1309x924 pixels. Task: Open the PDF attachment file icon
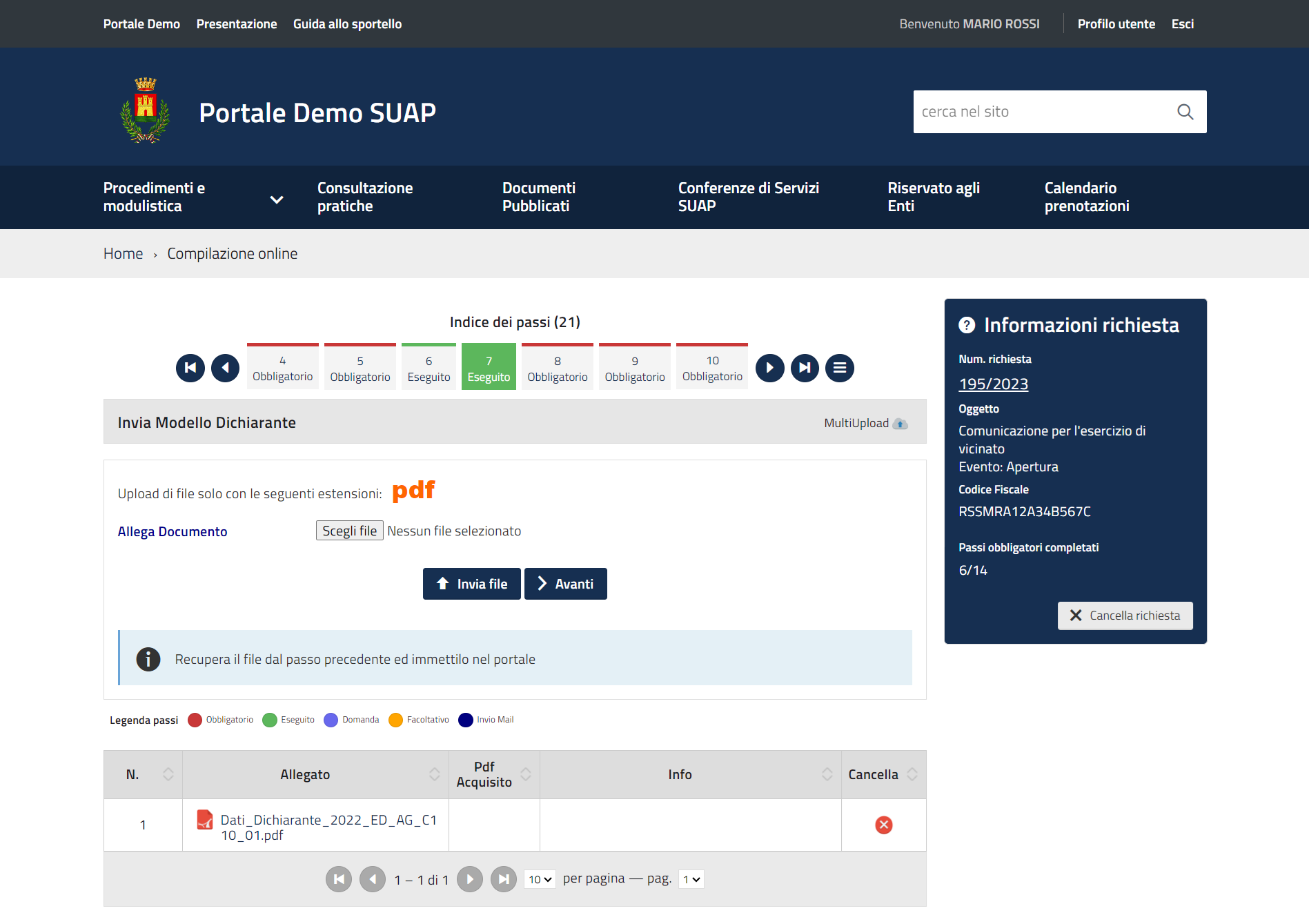[205, 820]
